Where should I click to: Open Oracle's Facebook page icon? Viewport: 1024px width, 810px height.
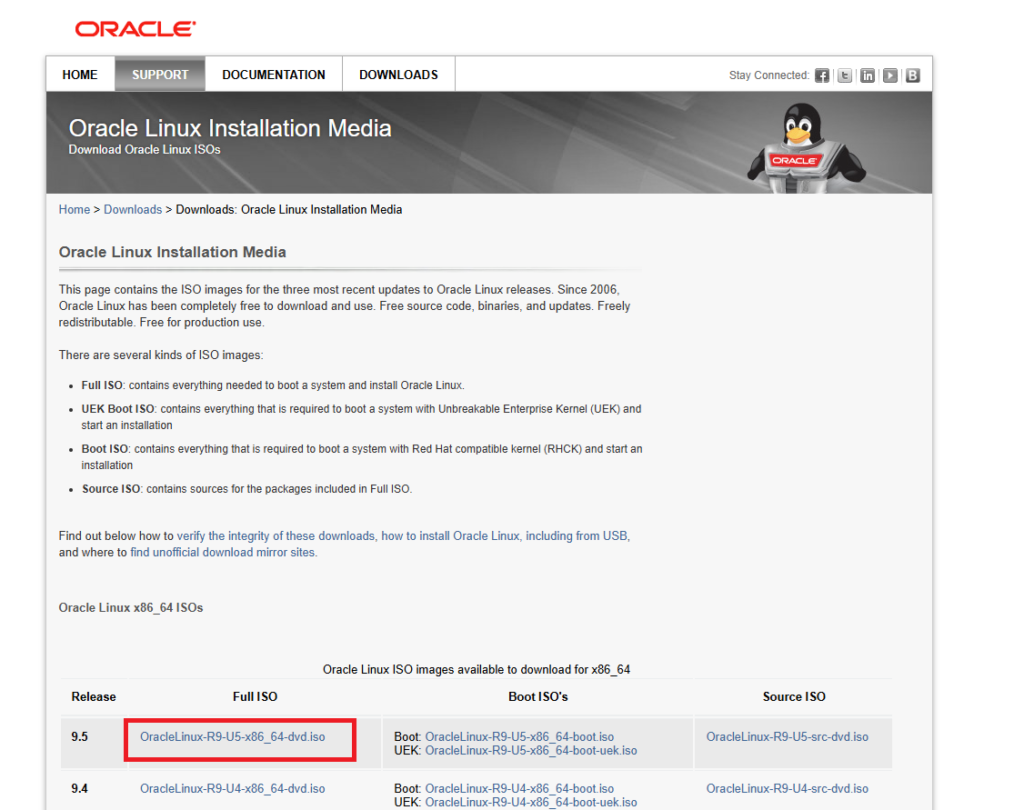pos(822,75)
